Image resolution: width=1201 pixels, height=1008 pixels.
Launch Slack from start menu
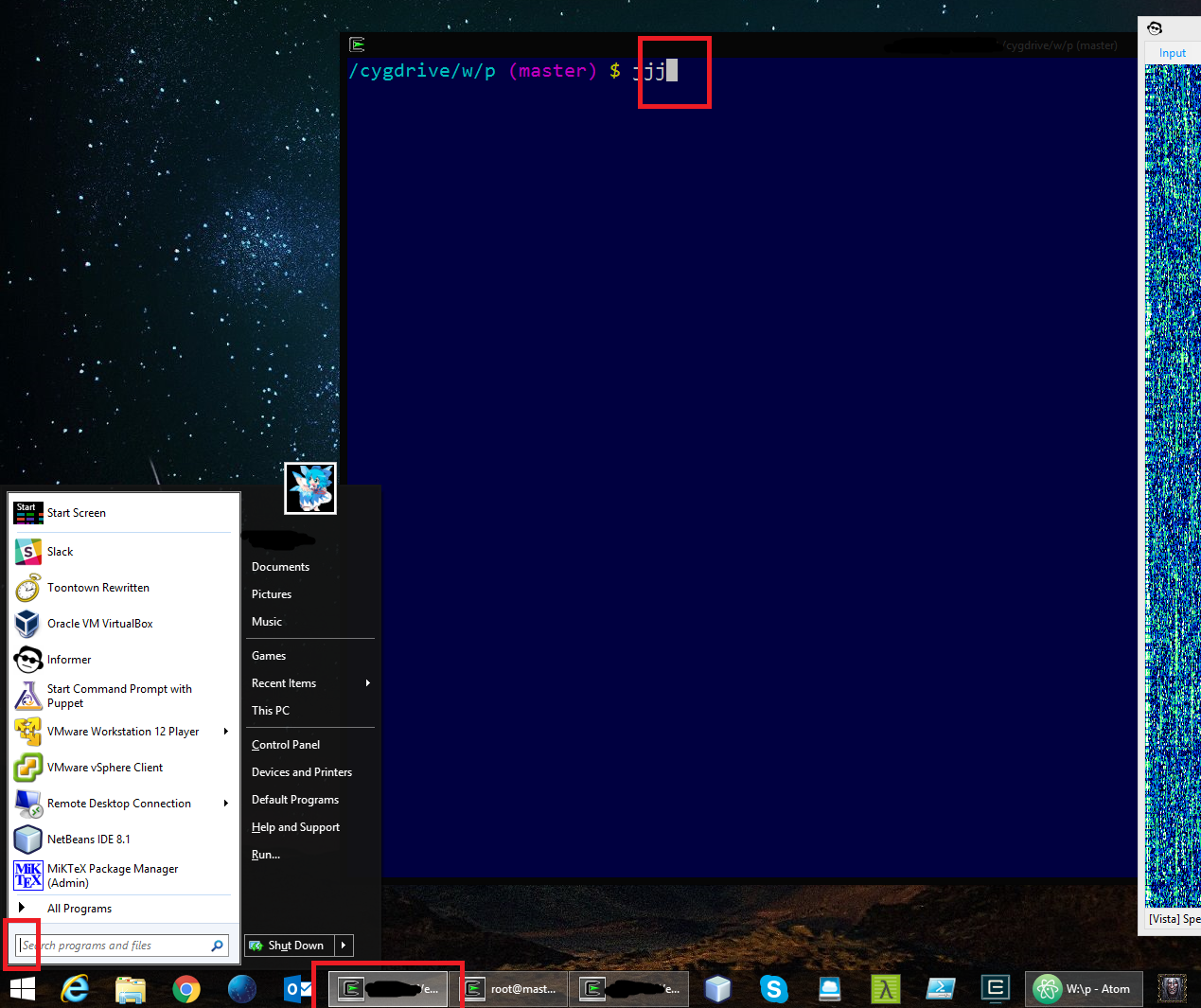pyautogui.click(x=123, y=552)
